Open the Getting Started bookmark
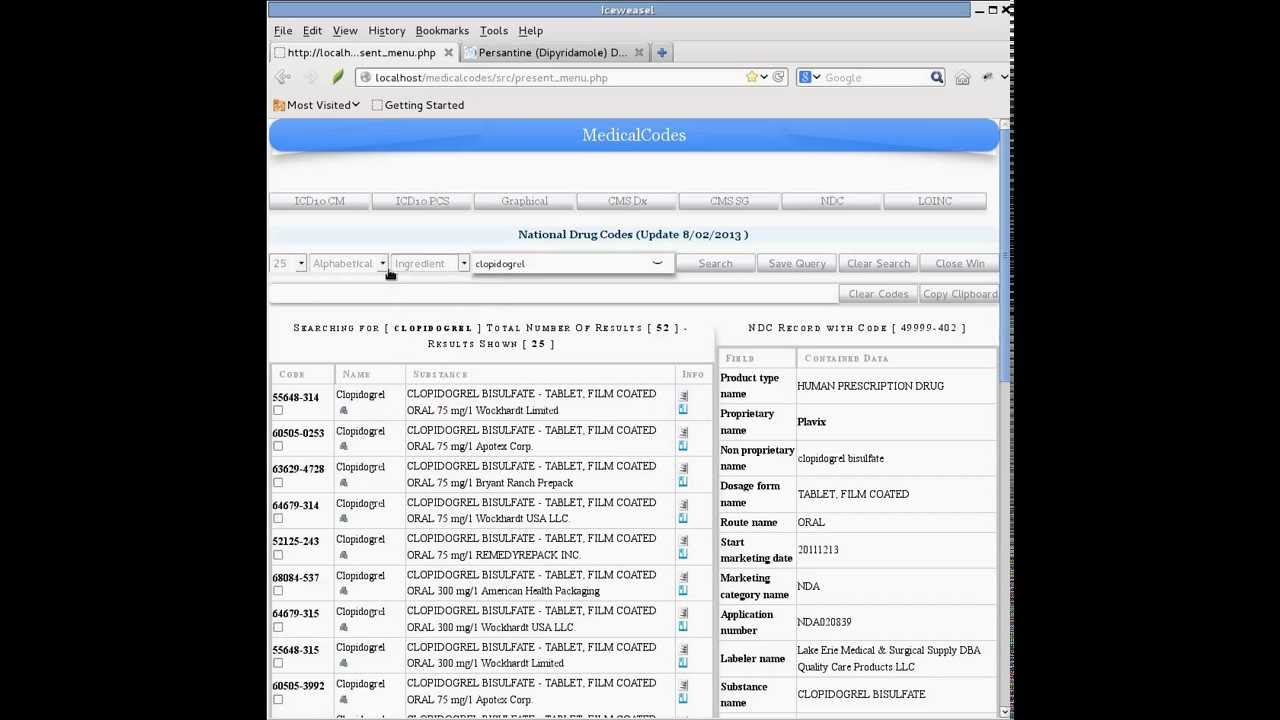This screenshot has width=1280, height=720. click(x=418, y=105)
